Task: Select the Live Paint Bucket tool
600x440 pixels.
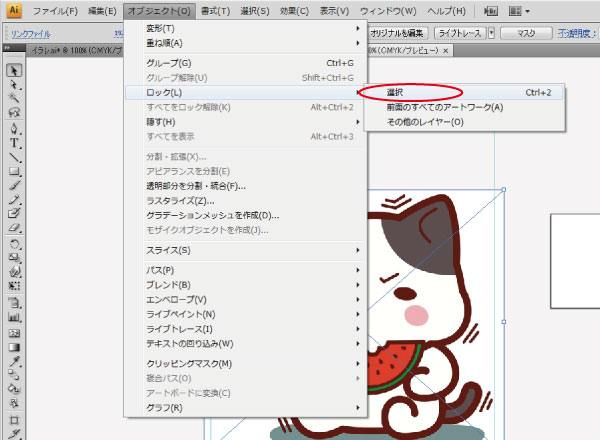Action: pos(14,389)
